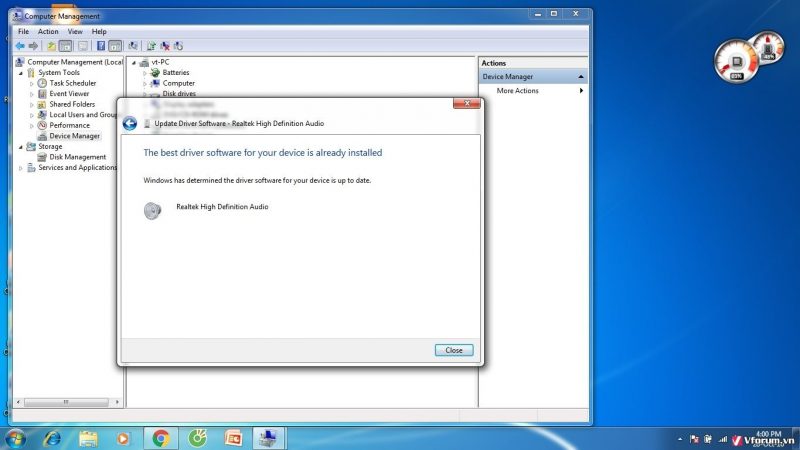Expand the Event Viewer node arrow
This screenshot has width=800, height=450.
pos(32,94)
